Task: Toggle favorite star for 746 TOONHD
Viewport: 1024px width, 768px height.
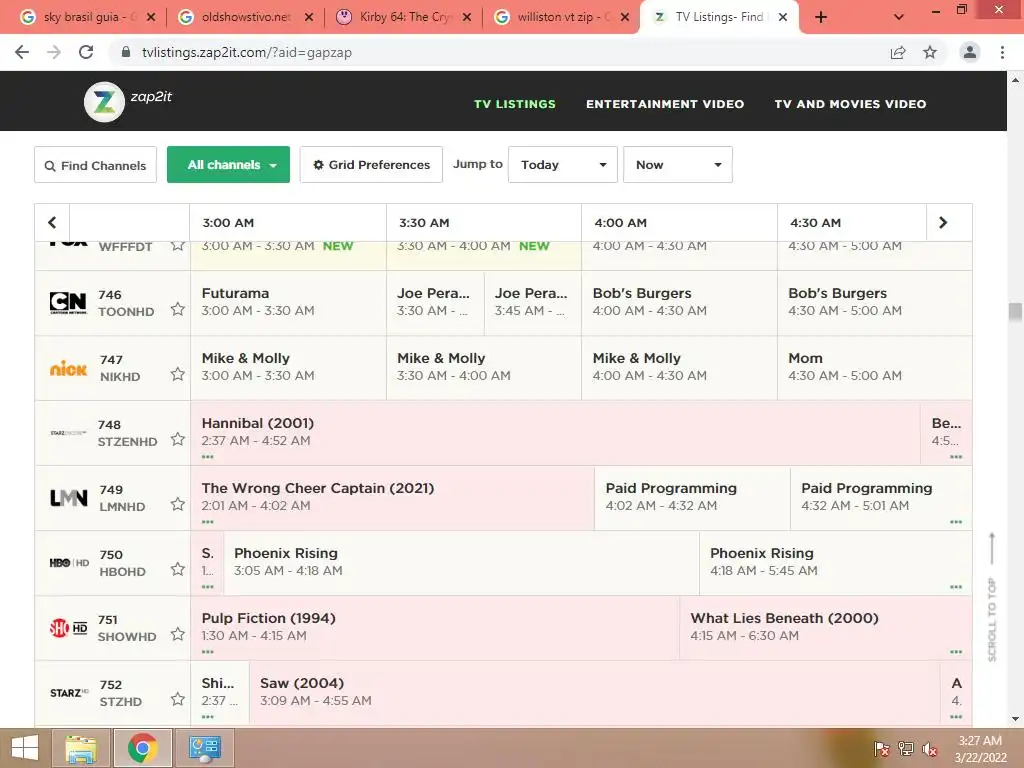Action: tap(178, 309)
